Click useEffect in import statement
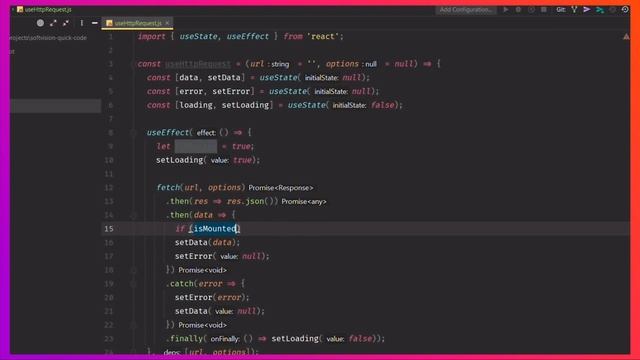This screenshot has width=640, height=360. tap(248, 36)
